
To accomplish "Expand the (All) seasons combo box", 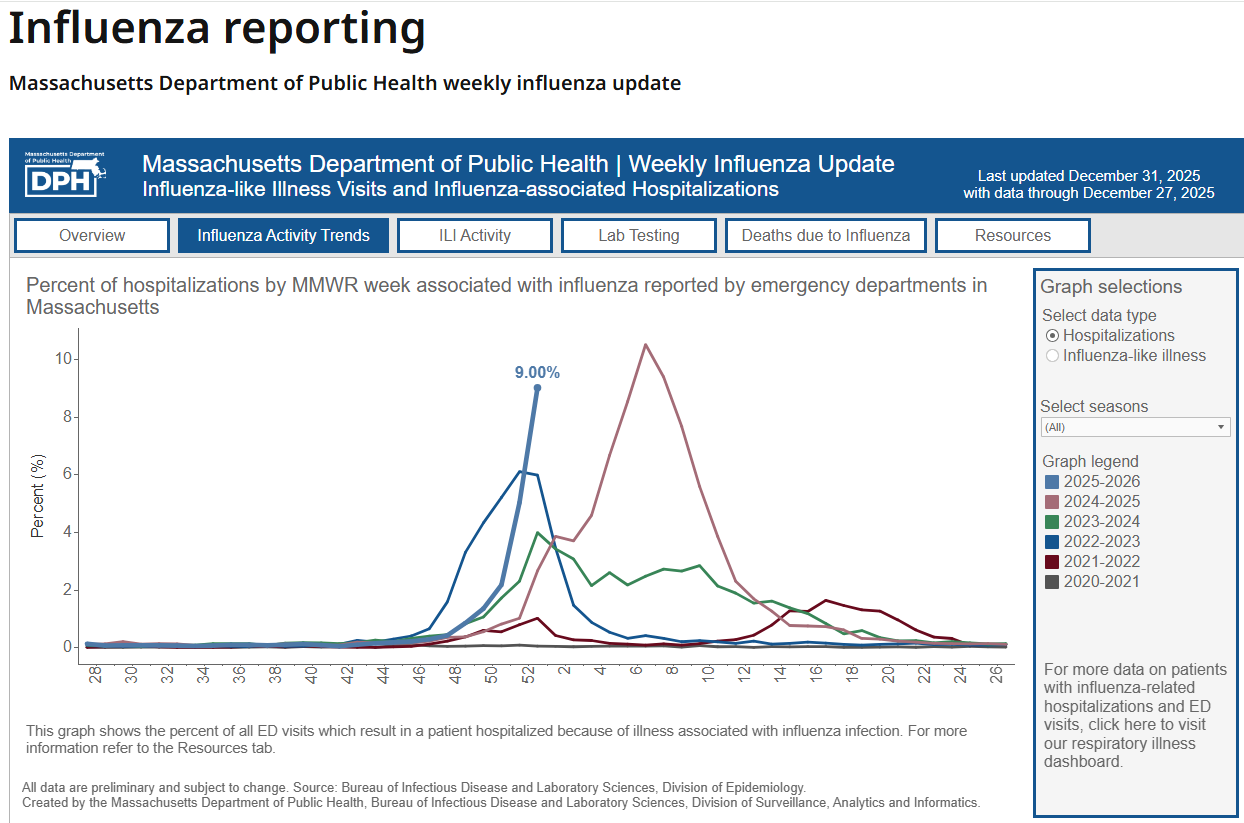I will (x=1135, y=426).
